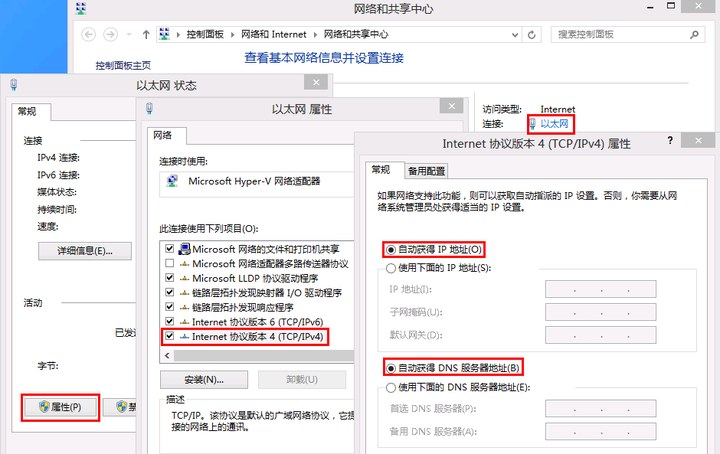This screenshot has width=720, height=454.
Task: Click the Forward arrow in navigation bar
Action: [x=110, y=34]
